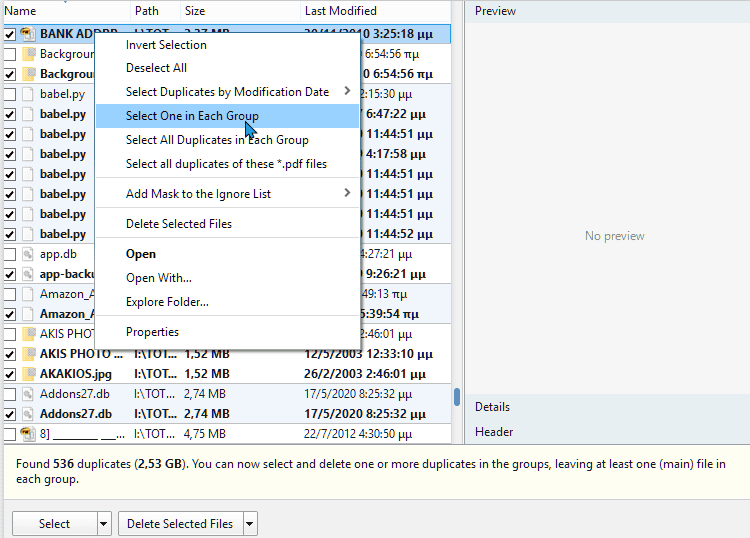Uncheck the AKAKIOS.jpg checkbox
The image size is (750, 538).
[x=10, y=374]
